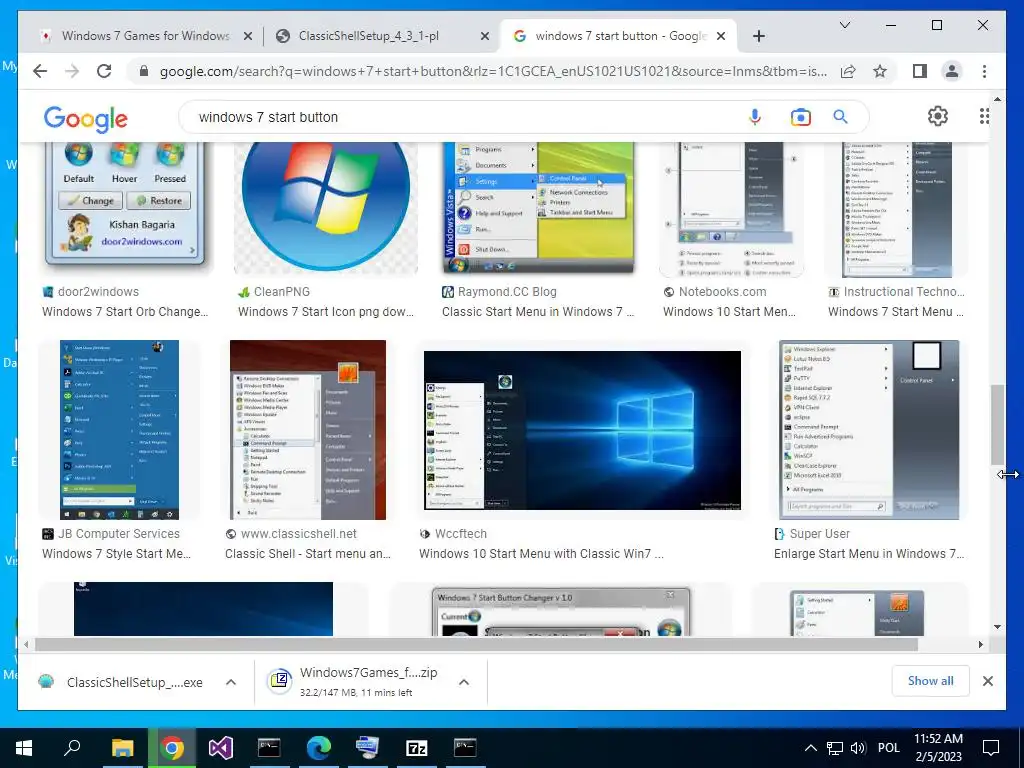Screen dimensions: 1024x768
Task: Search by image with camera icon
Action: point(800,117)
